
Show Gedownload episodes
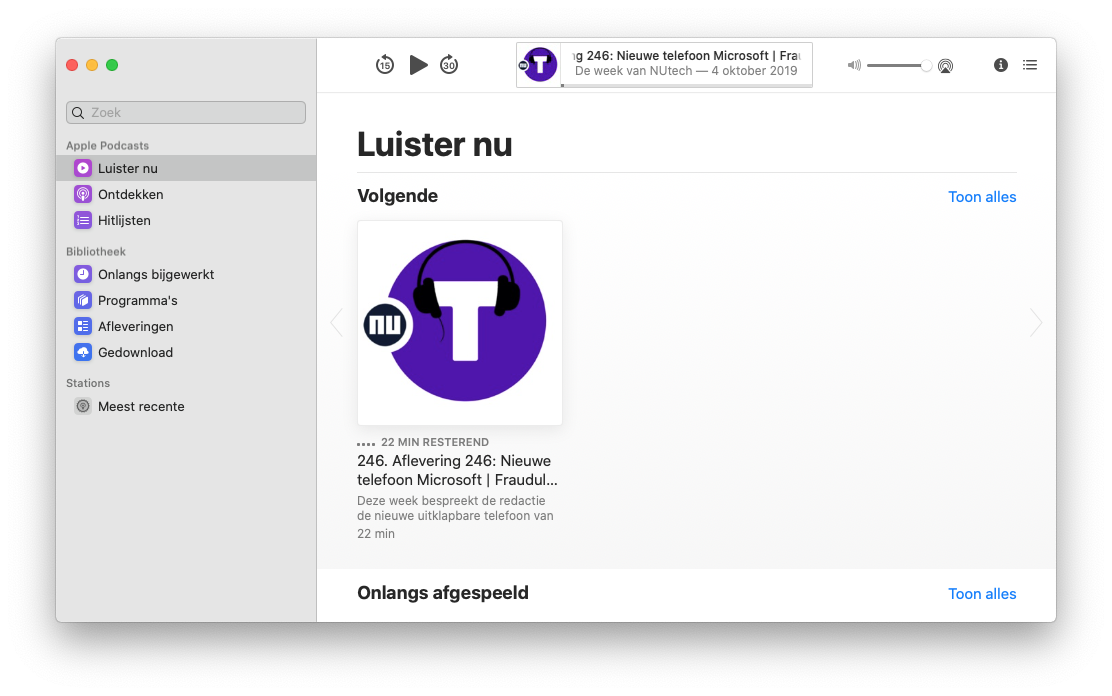coord(135,352)
